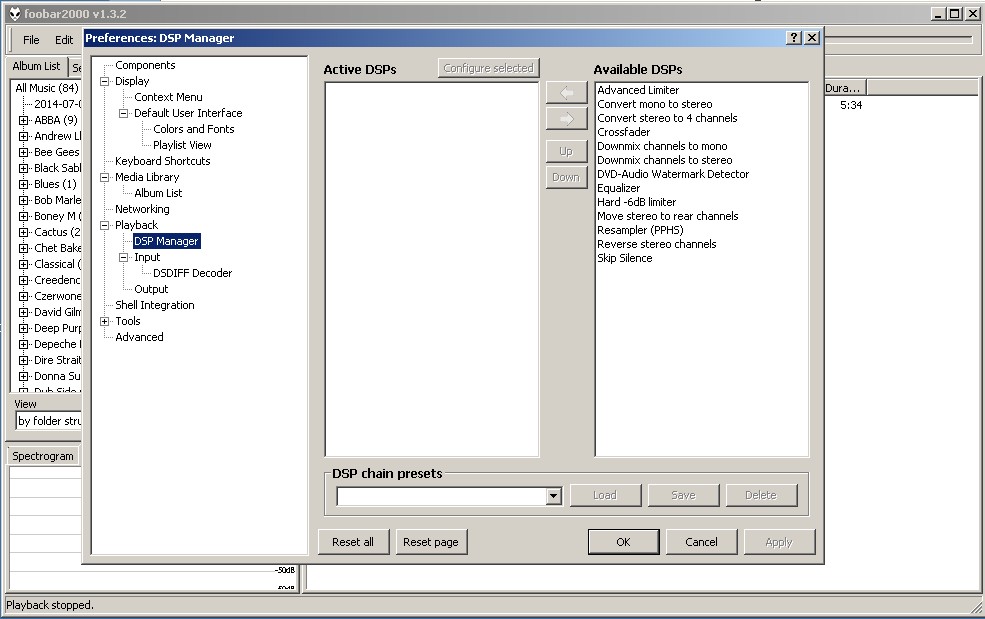The image size is (985, 619).
Task: Open Shell Integration preferences page
Action: [155, 305]
